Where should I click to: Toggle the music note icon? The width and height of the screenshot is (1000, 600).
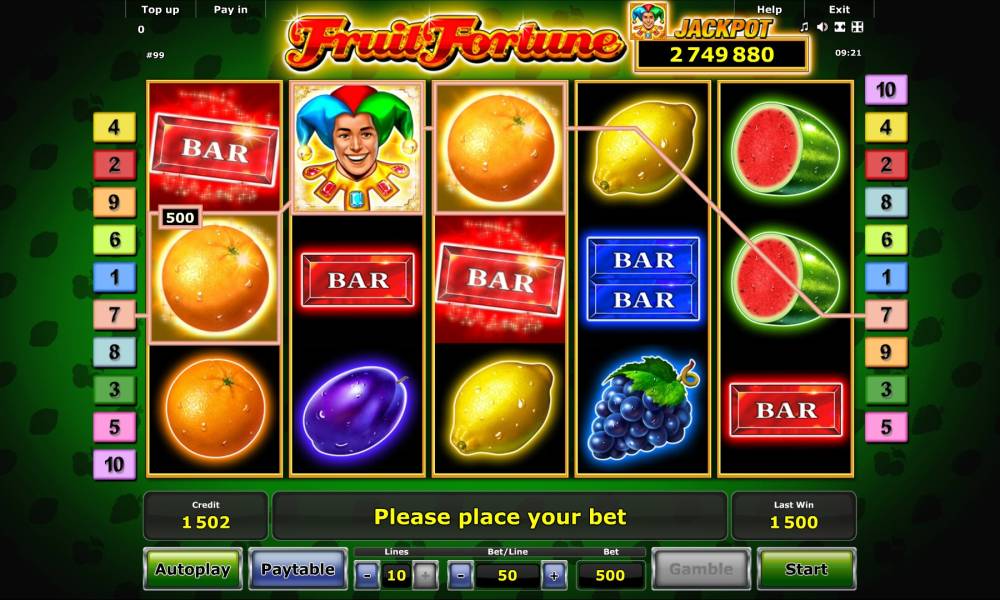pos(804,27)
